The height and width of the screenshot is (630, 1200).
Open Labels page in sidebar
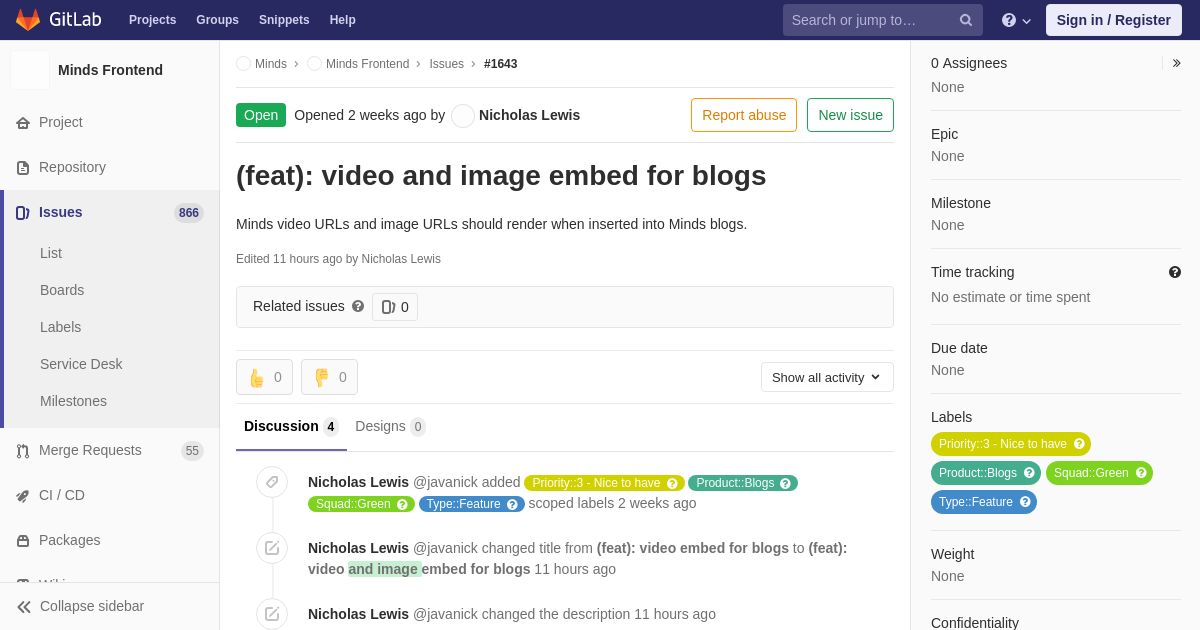click(x=60, y=328)
